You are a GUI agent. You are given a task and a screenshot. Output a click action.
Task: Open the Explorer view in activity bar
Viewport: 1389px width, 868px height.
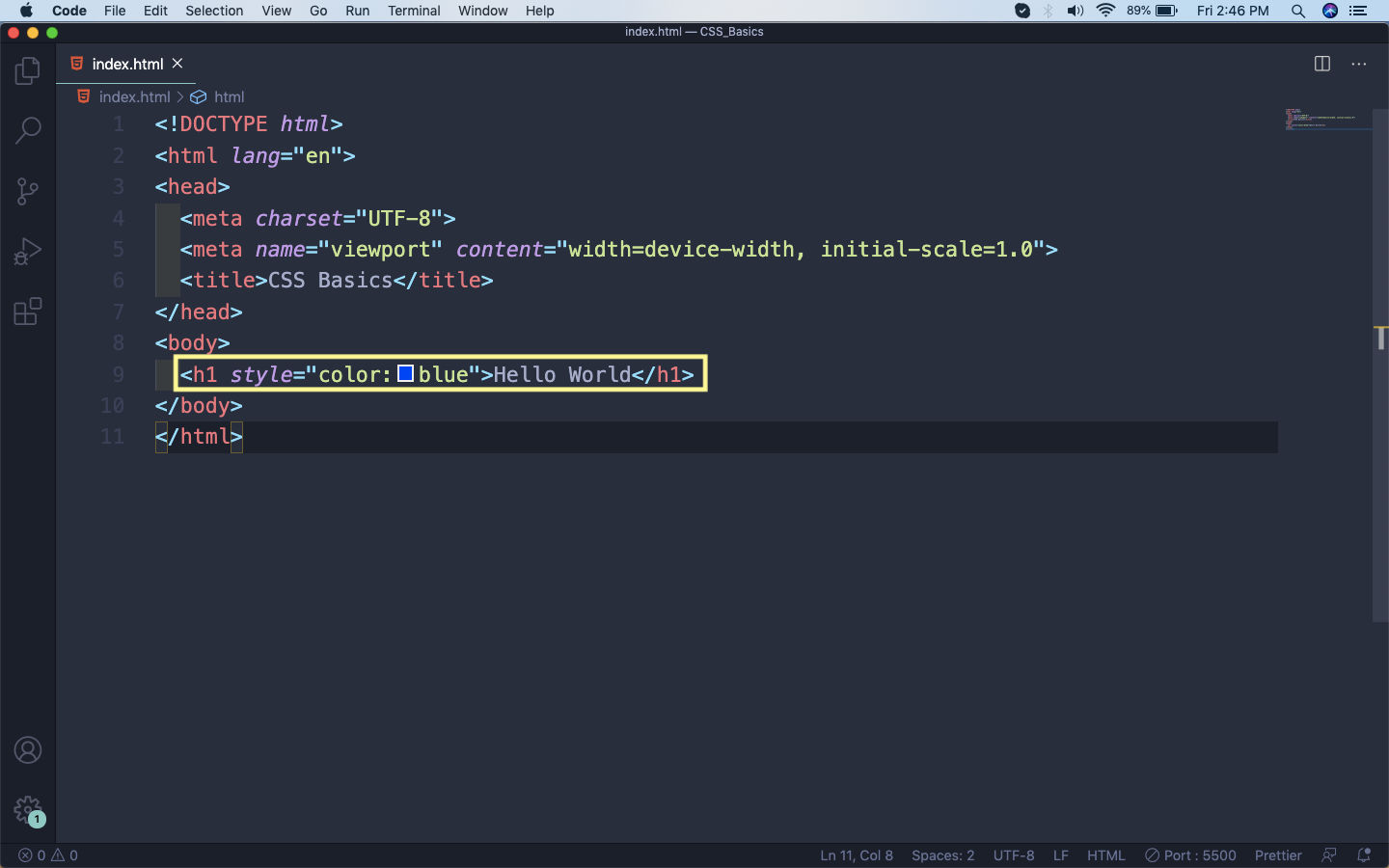pyautogui.click(x=28, y=70)
